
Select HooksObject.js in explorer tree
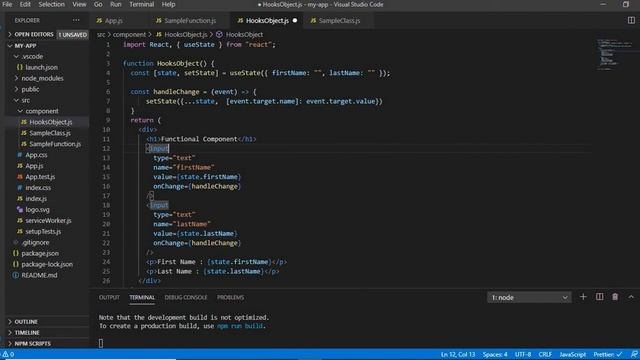(51, 122)
